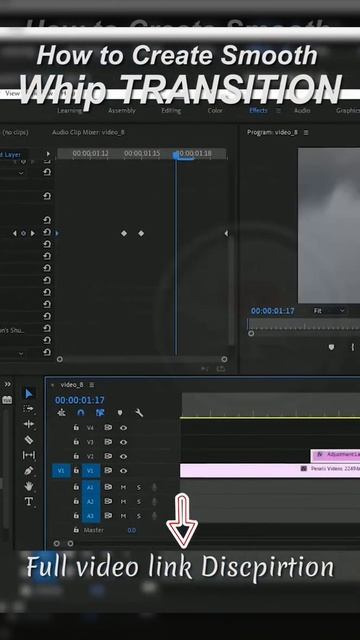
Task: Switch to Color workspace
Action: click(215, 111)
